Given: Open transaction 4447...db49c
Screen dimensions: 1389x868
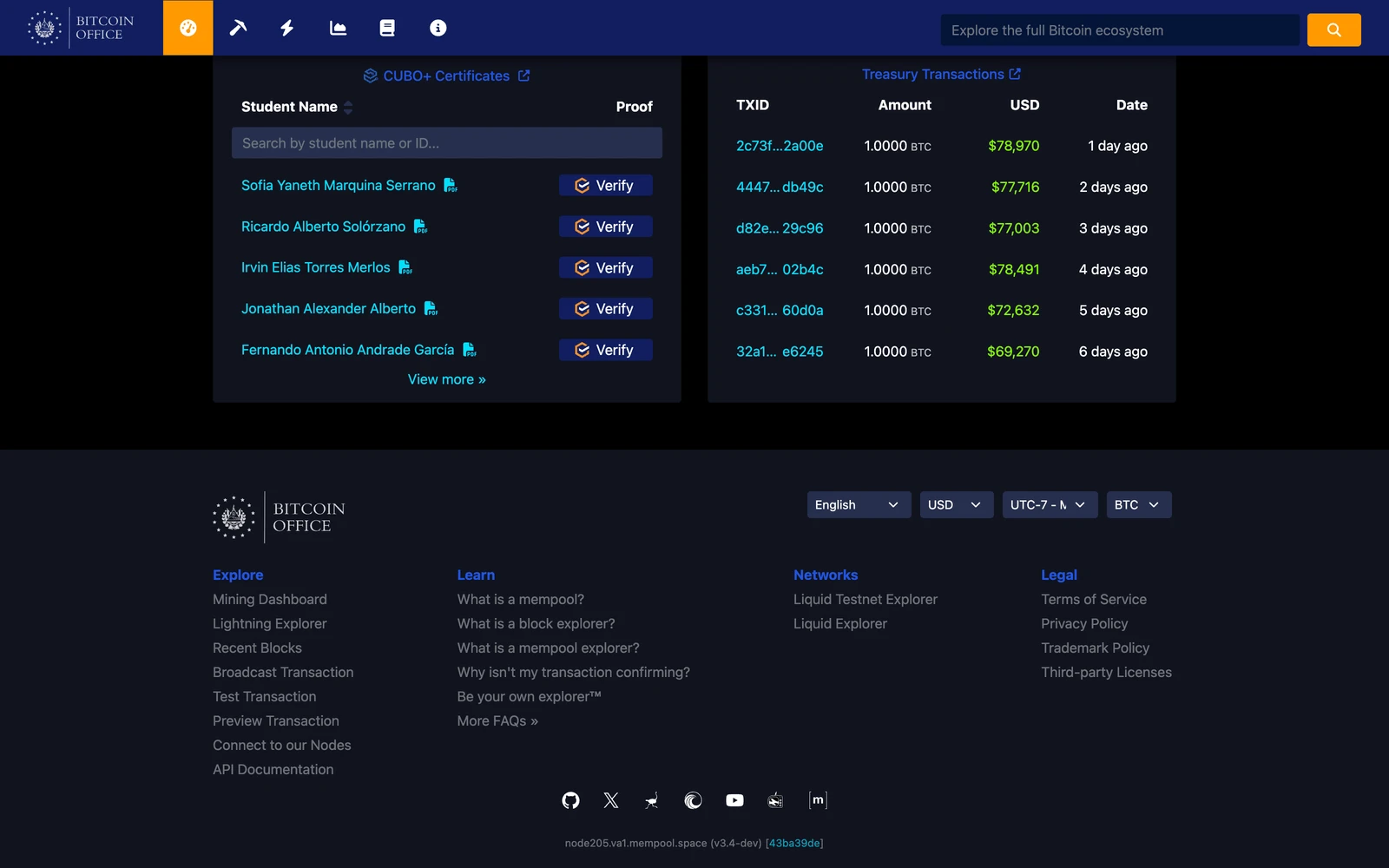Looking at the screenshot, I should click(780, 187).
